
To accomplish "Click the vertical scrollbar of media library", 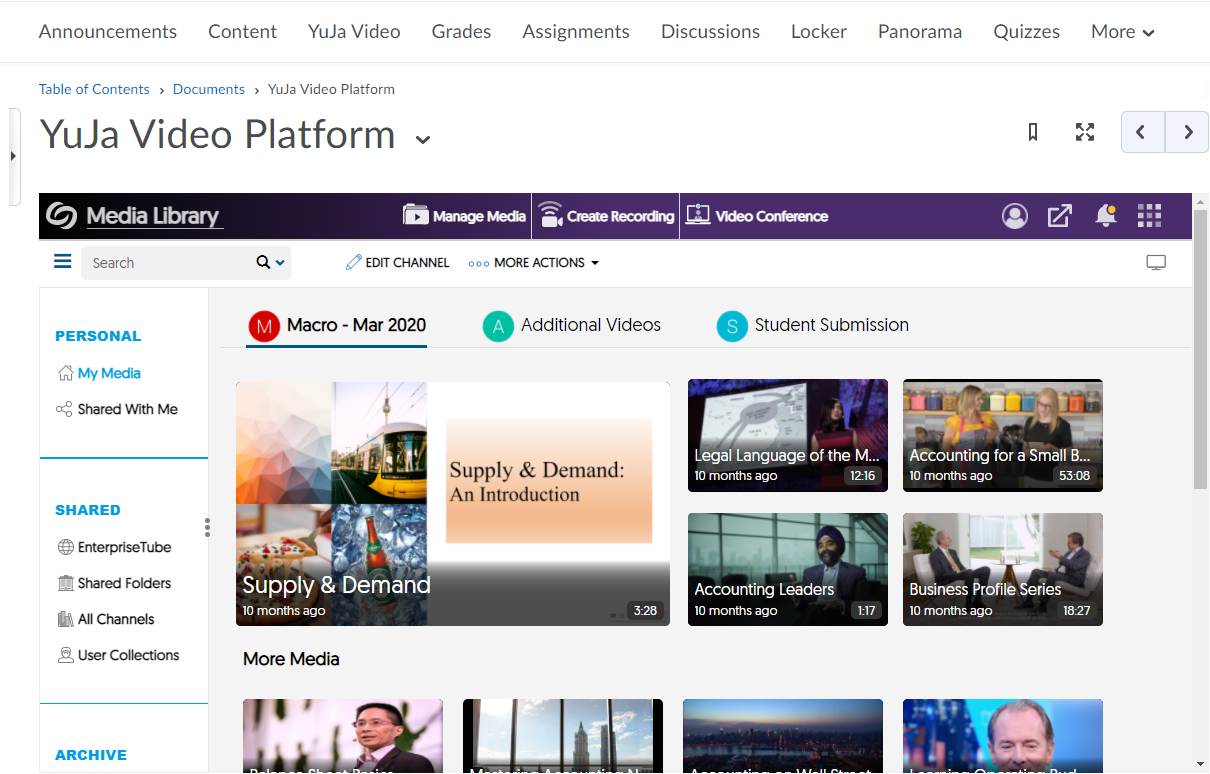I will point(1201,350).
